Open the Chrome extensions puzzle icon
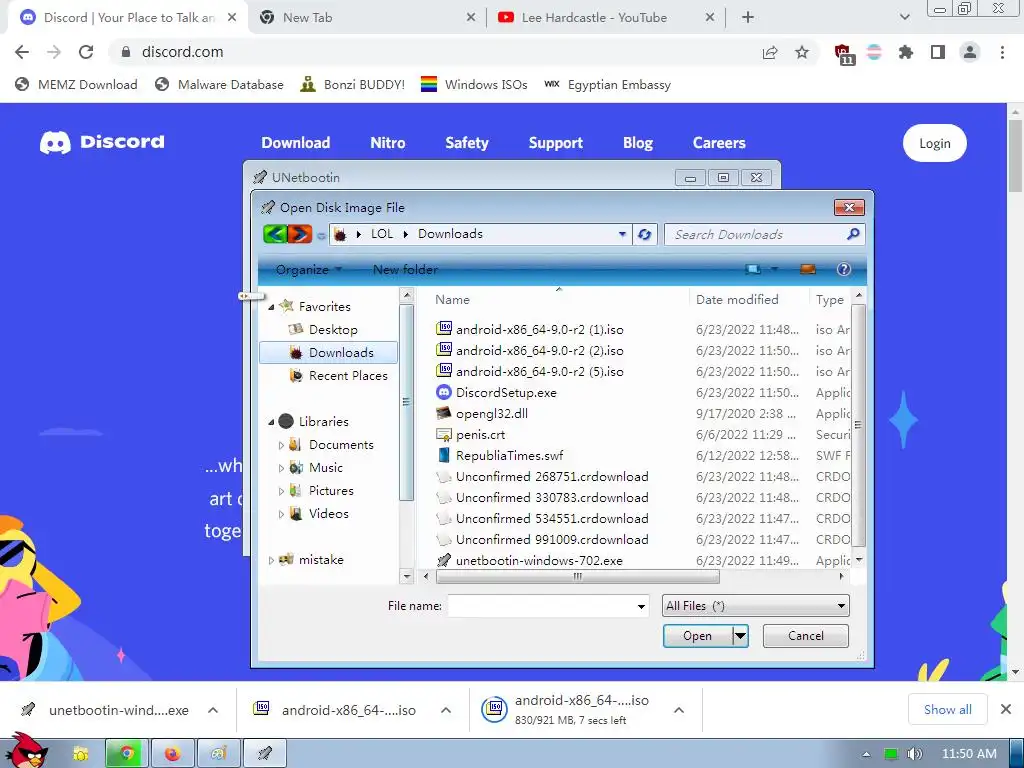Viewport: 1024px width, 768px height. coord(905,52)
